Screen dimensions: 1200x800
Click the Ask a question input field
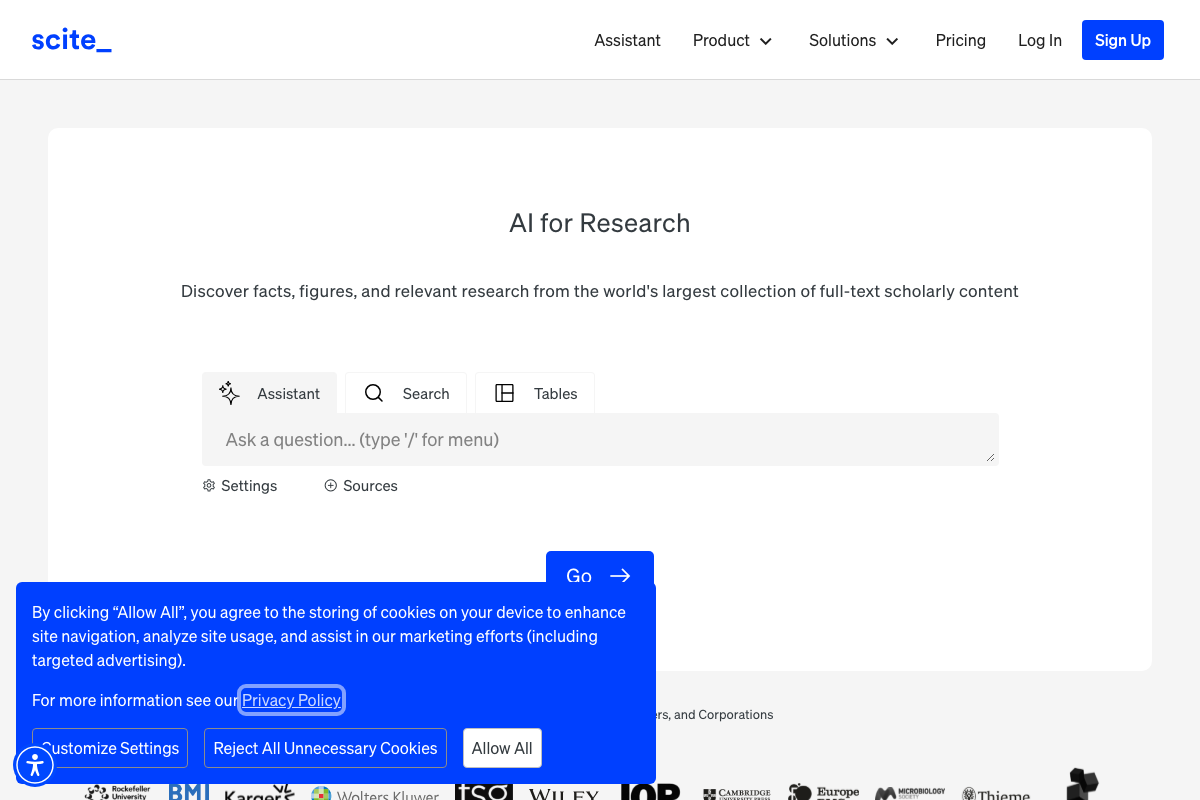coord(600,440)
